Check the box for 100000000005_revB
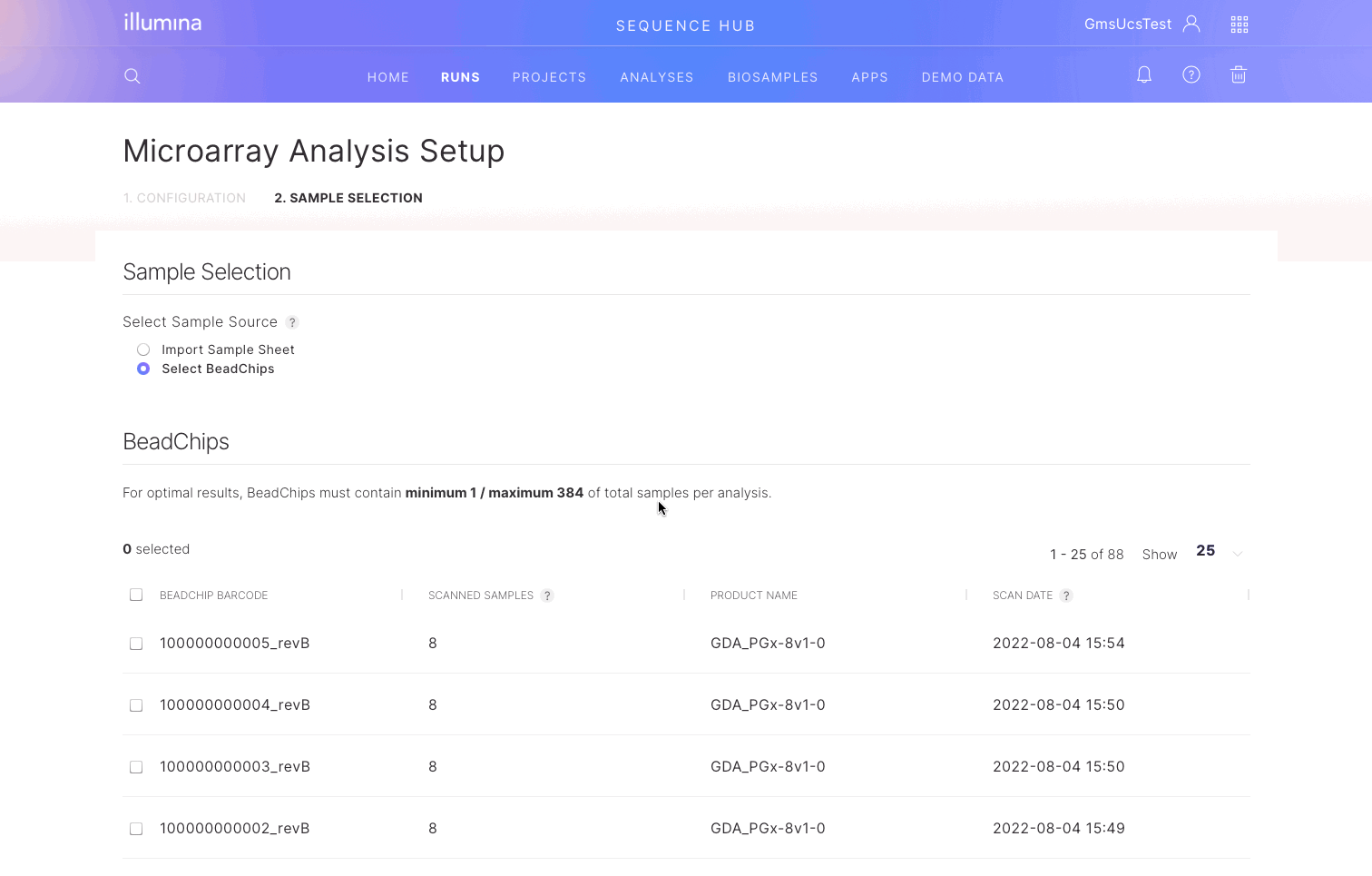The height and width of the screenshot is (876, 1372). [x=136, y=644]
